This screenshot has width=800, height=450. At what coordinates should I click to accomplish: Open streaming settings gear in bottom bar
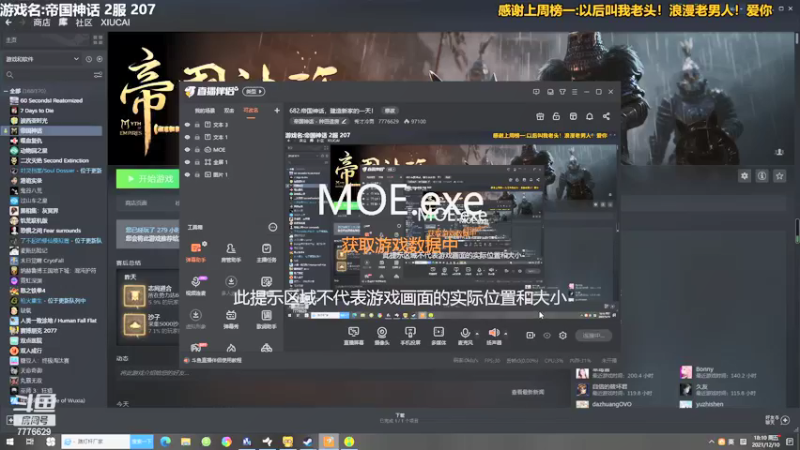(563, 335)
